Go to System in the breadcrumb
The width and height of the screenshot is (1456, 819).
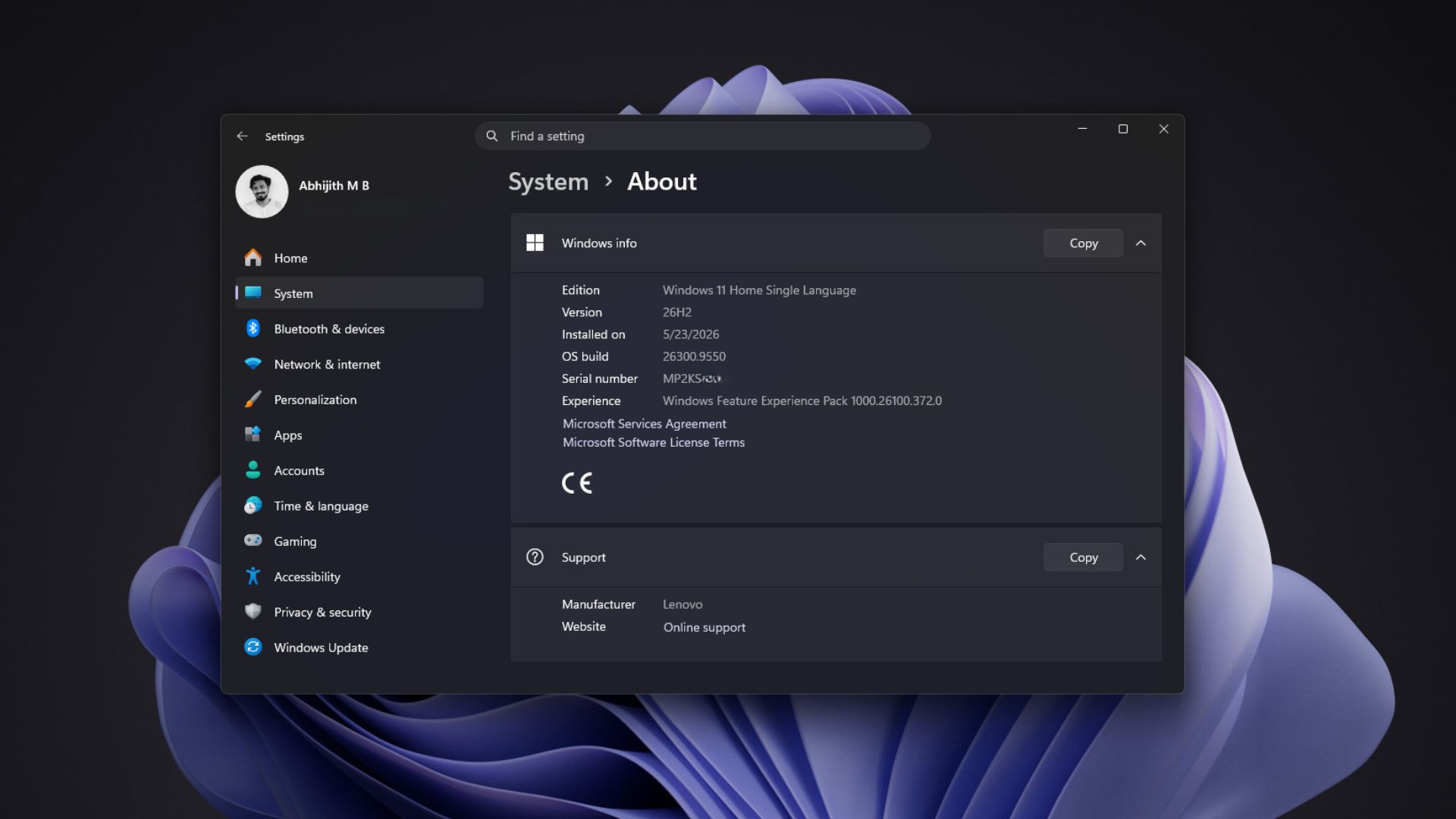(x=548, y=181)
